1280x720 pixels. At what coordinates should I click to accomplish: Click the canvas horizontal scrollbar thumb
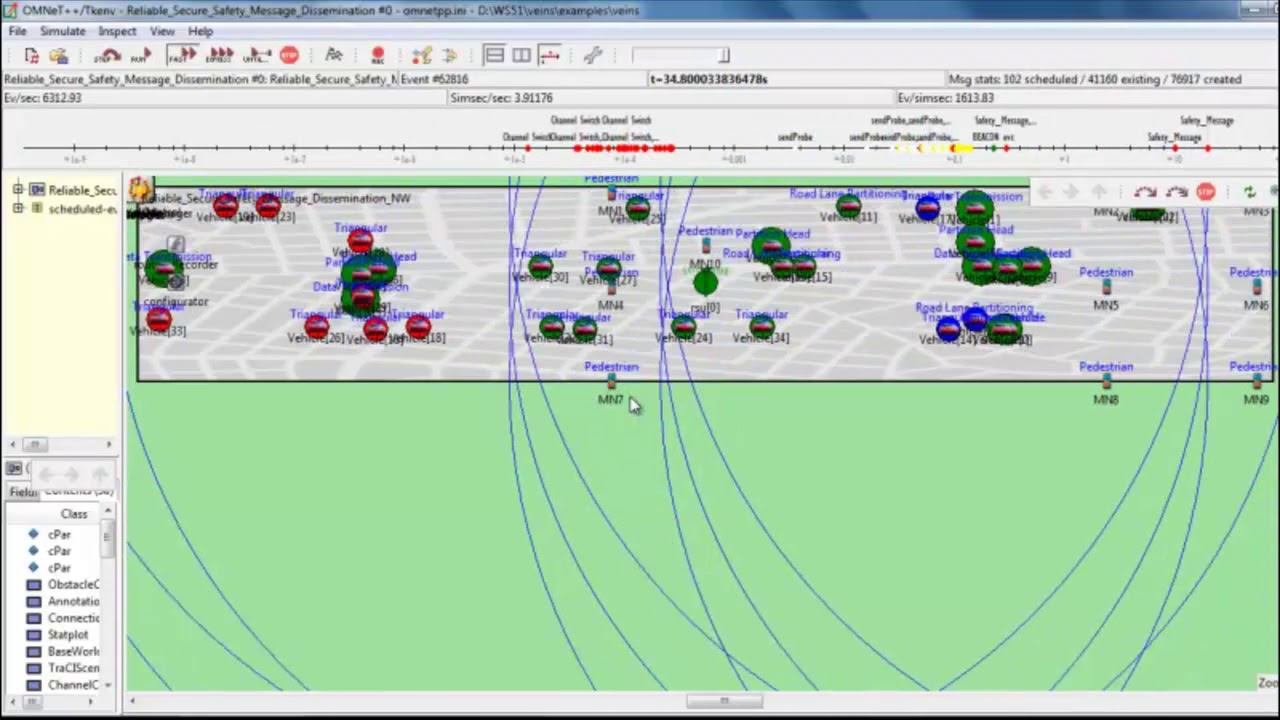(724, 701)
